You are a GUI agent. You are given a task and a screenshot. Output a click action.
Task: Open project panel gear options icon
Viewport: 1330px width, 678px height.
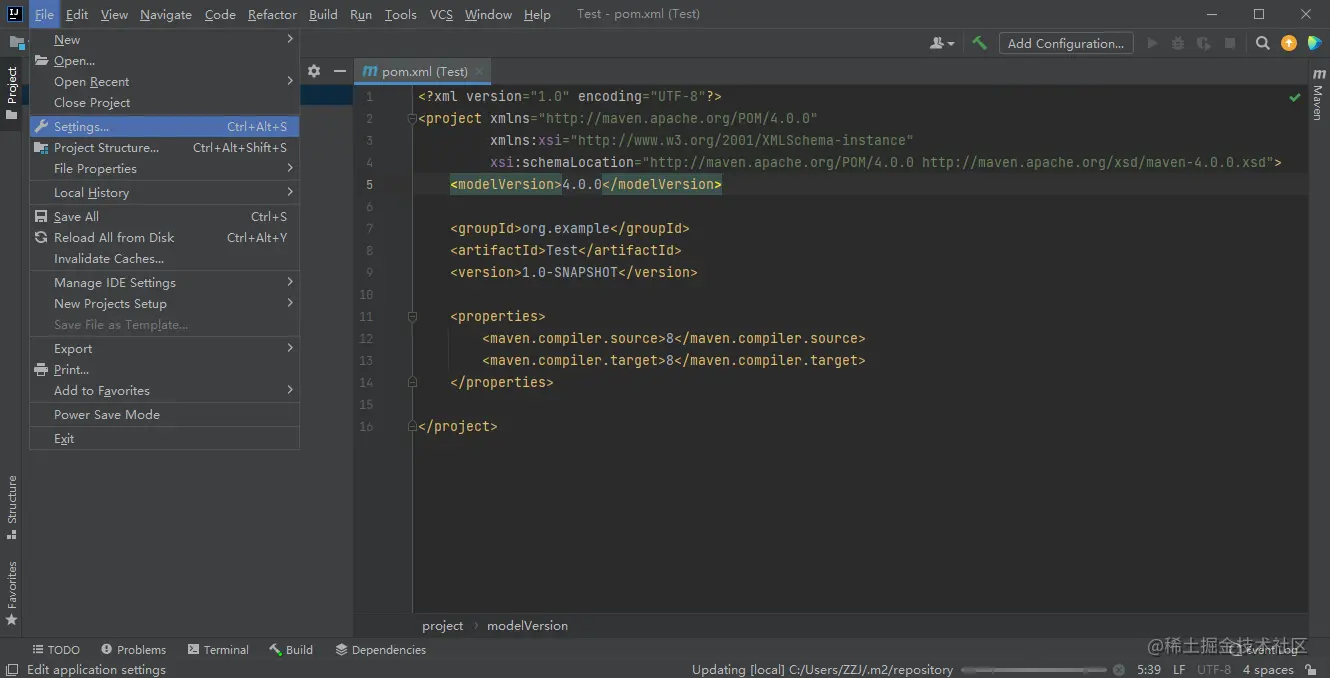[314, 71]
